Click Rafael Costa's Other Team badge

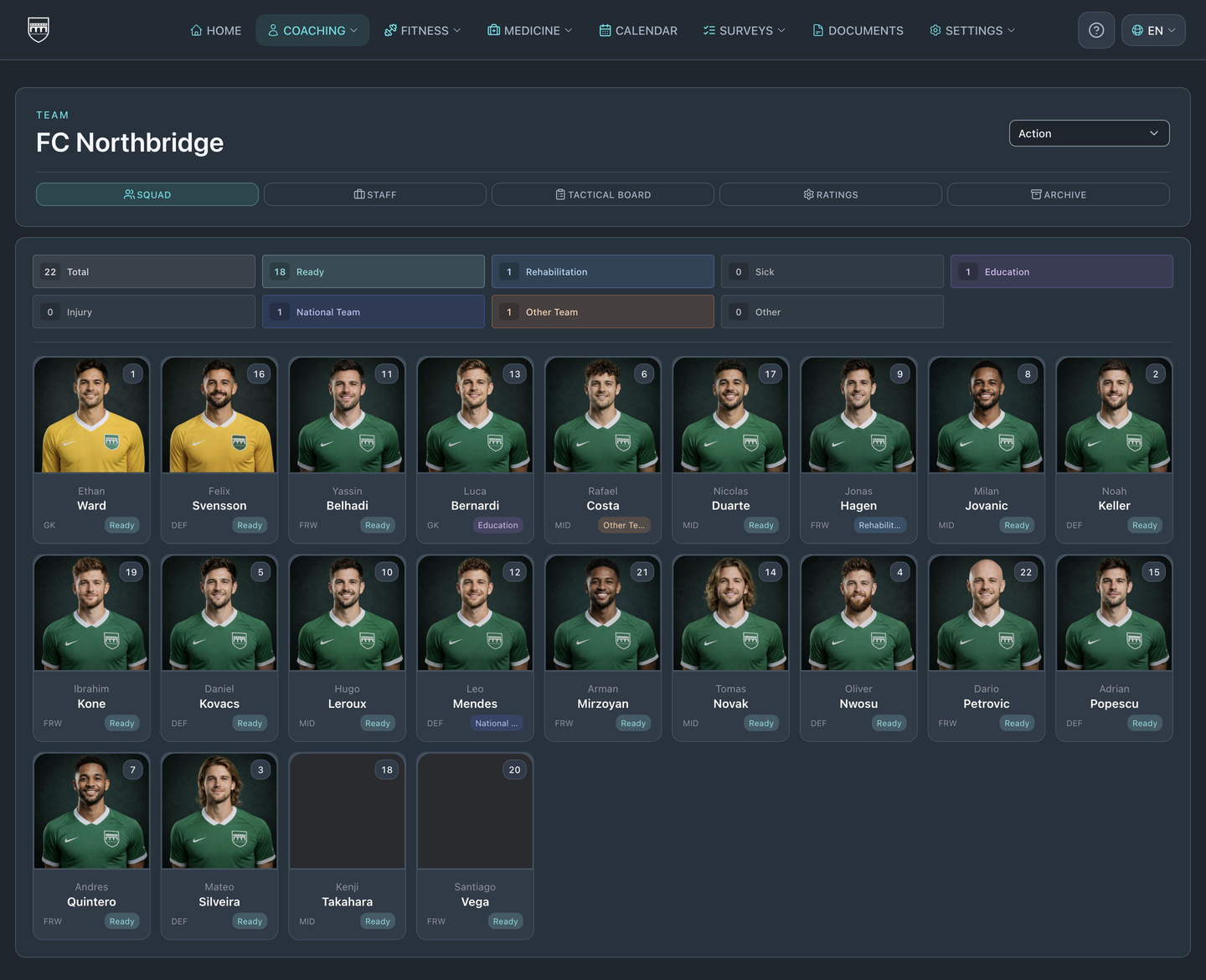click(x=624, y=525)
